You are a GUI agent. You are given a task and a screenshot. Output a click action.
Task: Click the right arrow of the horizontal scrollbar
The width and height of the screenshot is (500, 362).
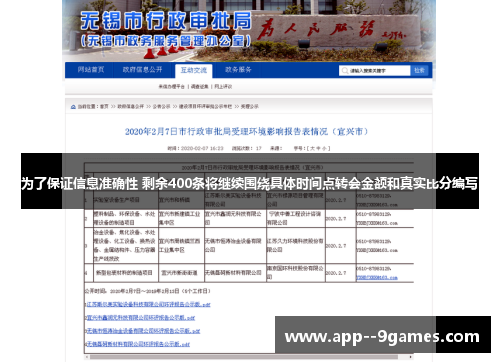(411, 357)
